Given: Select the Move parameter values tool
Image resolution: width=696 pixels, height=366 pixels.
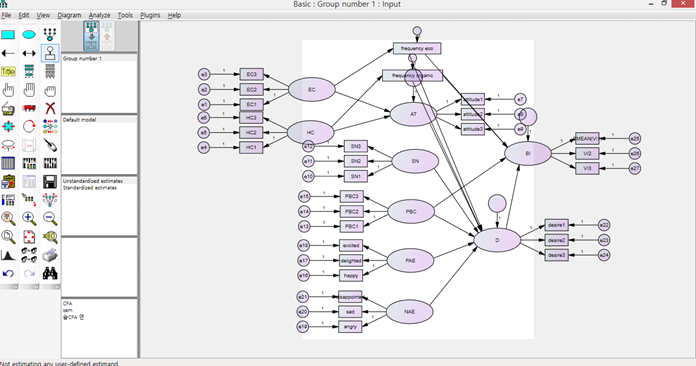Looking at the screenshot, I should pos(8,145).
